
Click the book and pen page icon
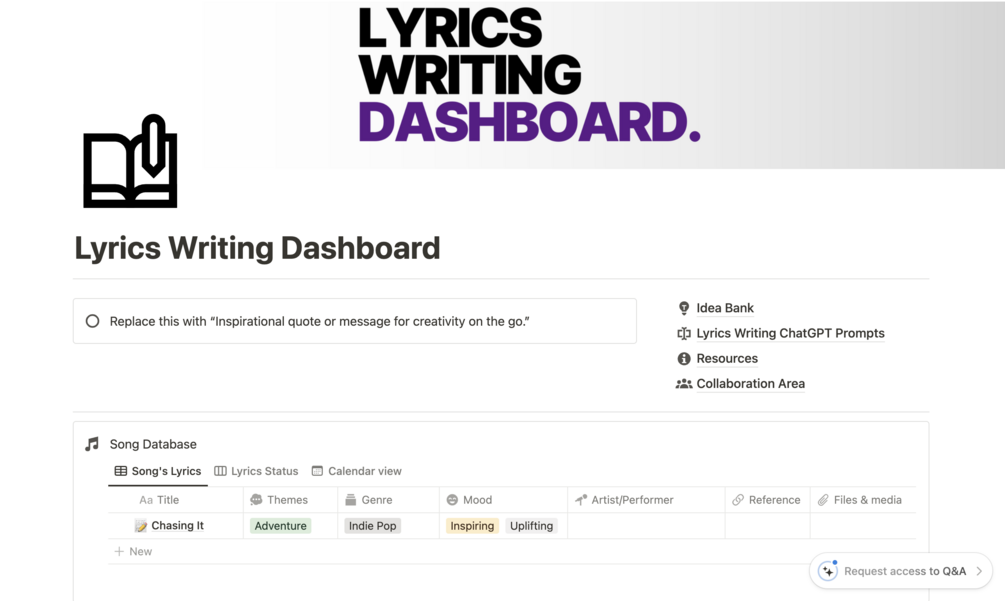tap(130, 161)
